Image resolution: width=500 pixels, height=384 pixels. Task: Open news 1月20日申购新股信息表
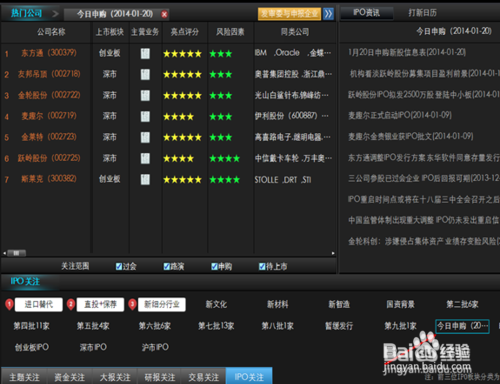[407, 52]
